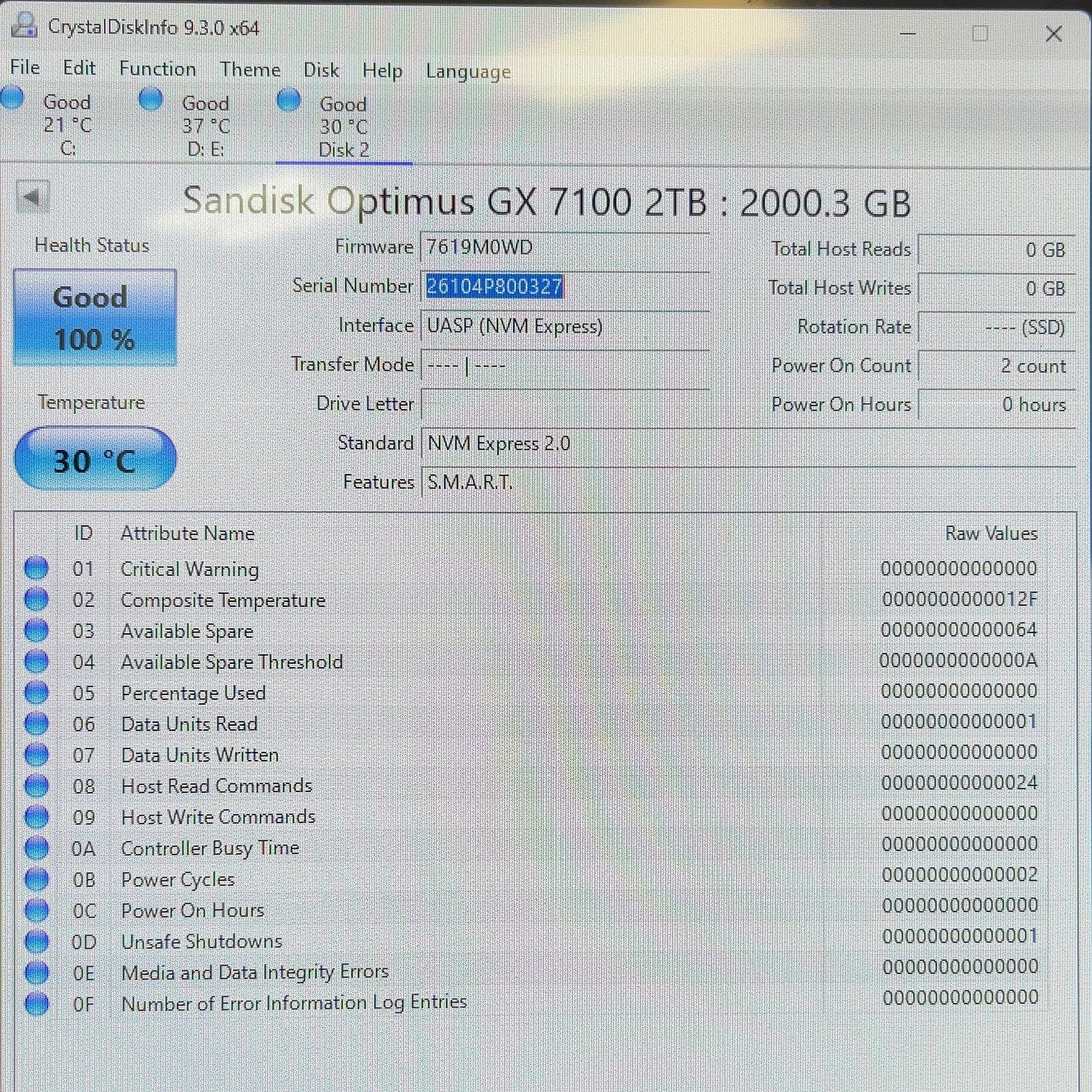1092x1092 pixels.
Task: Select the 'Controller Busy Time' attribute row
Action: pyautogui.click(x=546, y=847)
